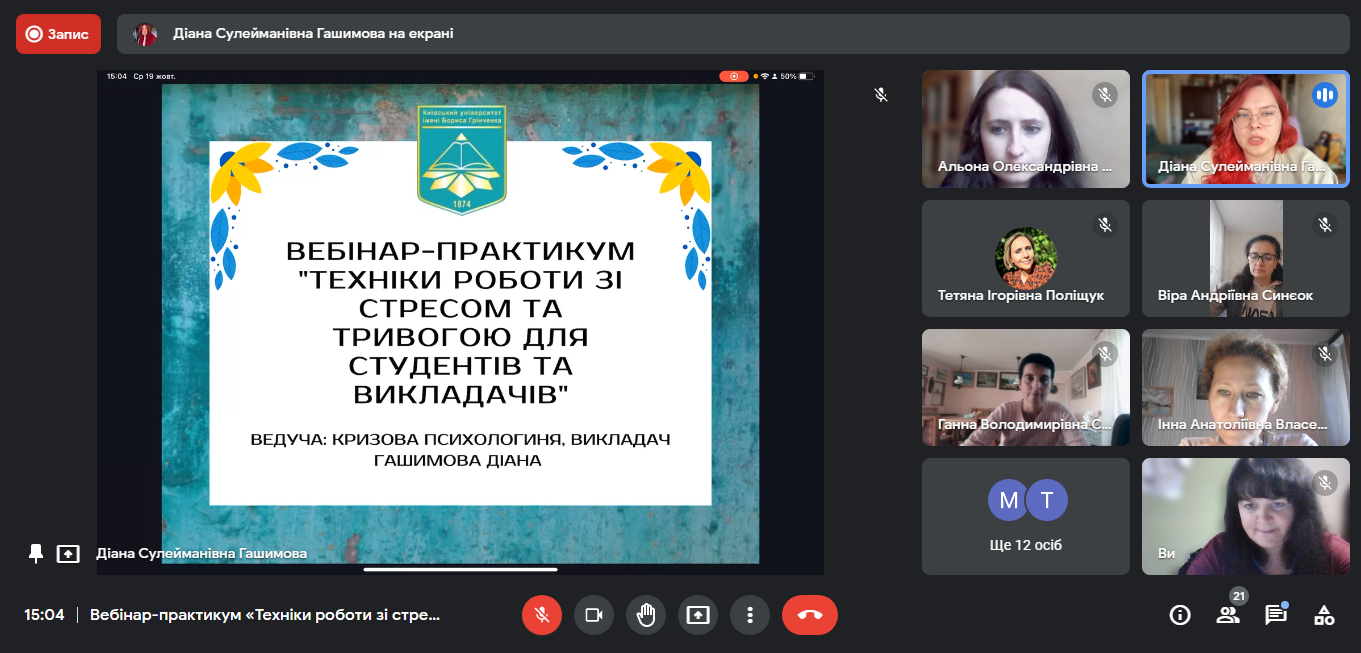Open the 'Ще 12 осіб' participants tile
The width and height of the screenshot is (1361, 653).
click(1025, 516)
